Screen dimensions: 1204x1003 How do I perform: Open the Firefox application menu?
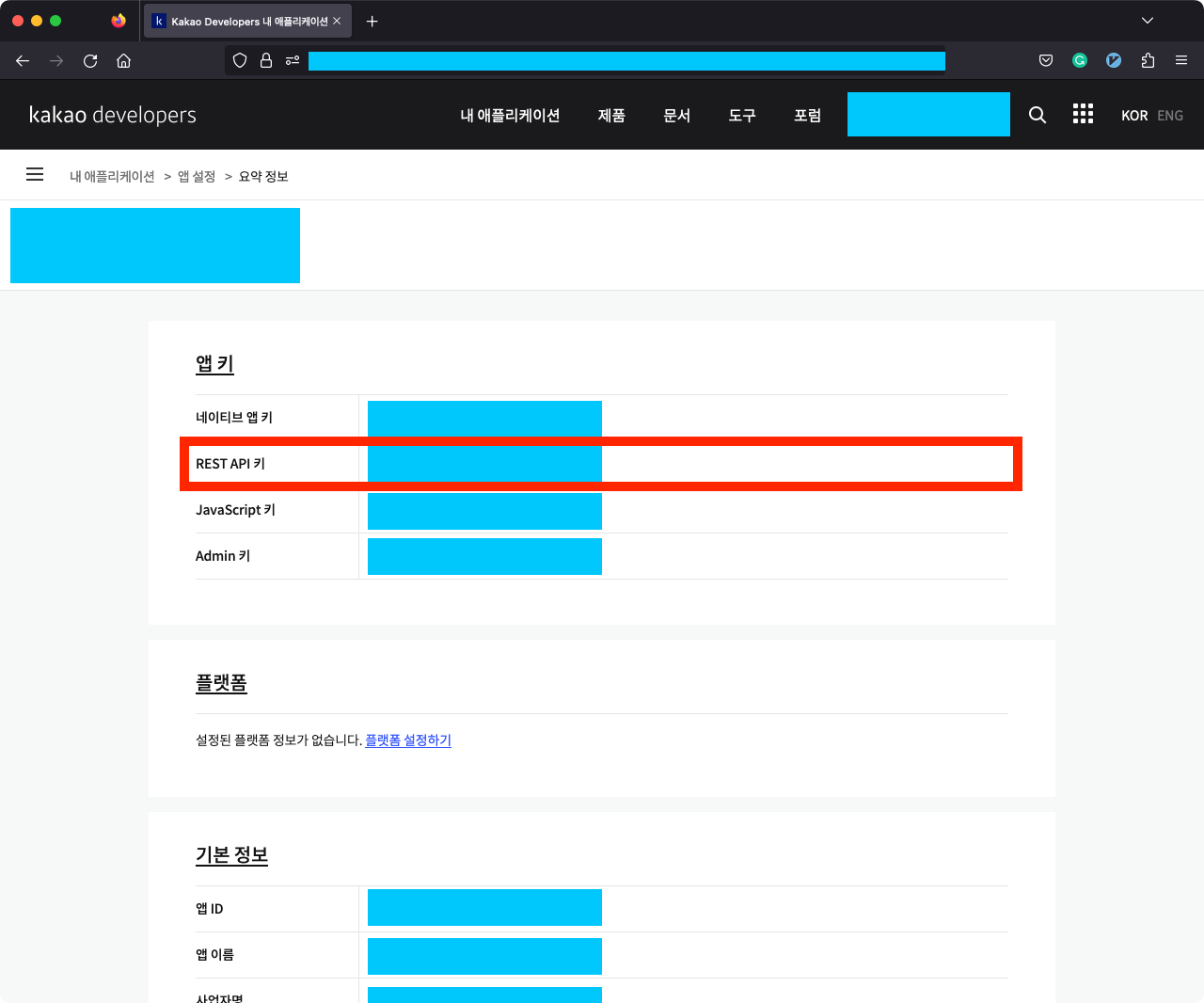(1181, 60)
